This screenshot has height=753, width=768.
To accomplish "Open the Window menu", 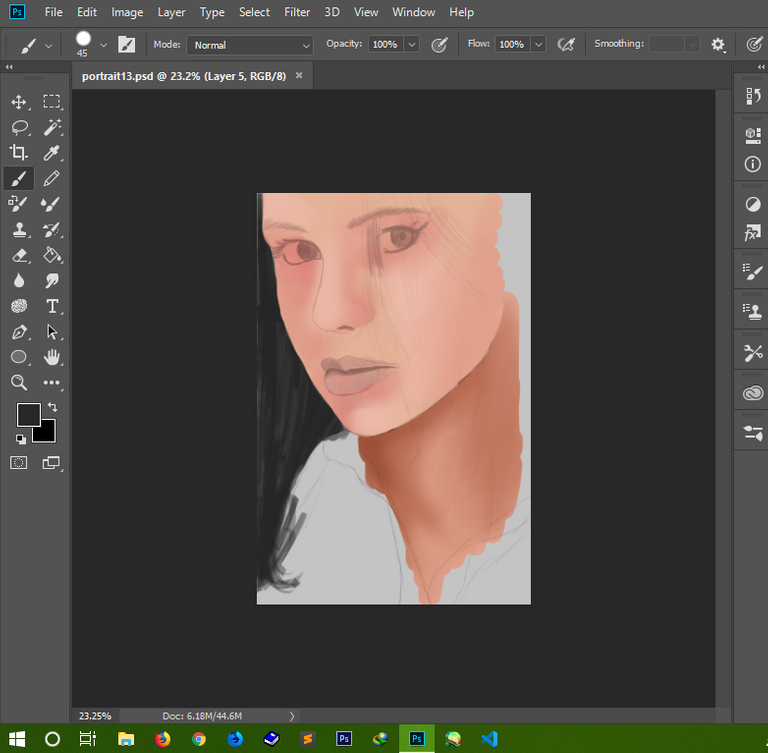I will click(413, 12).
